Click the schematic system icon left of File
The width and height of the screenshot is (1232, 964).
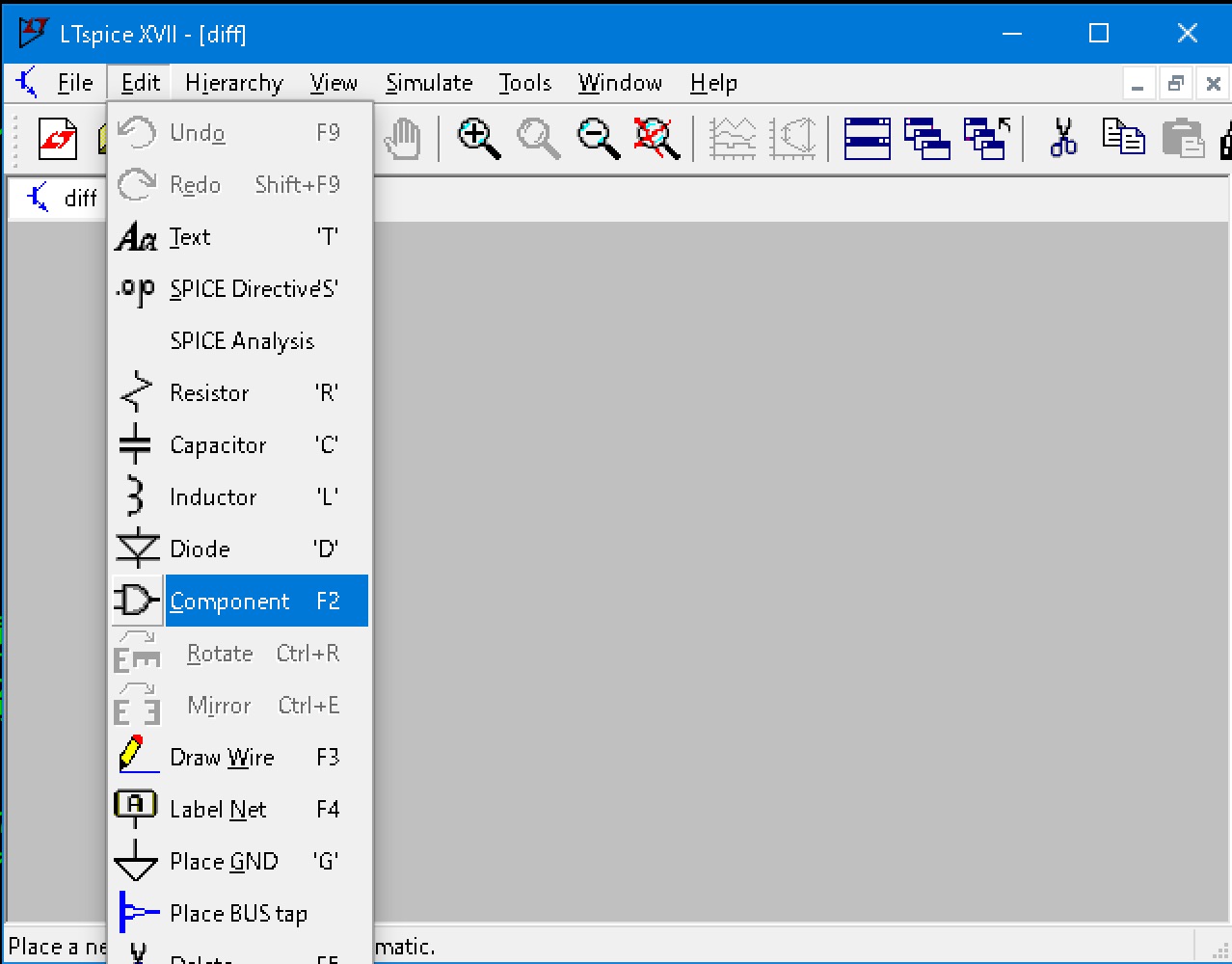tap(27, 83)
